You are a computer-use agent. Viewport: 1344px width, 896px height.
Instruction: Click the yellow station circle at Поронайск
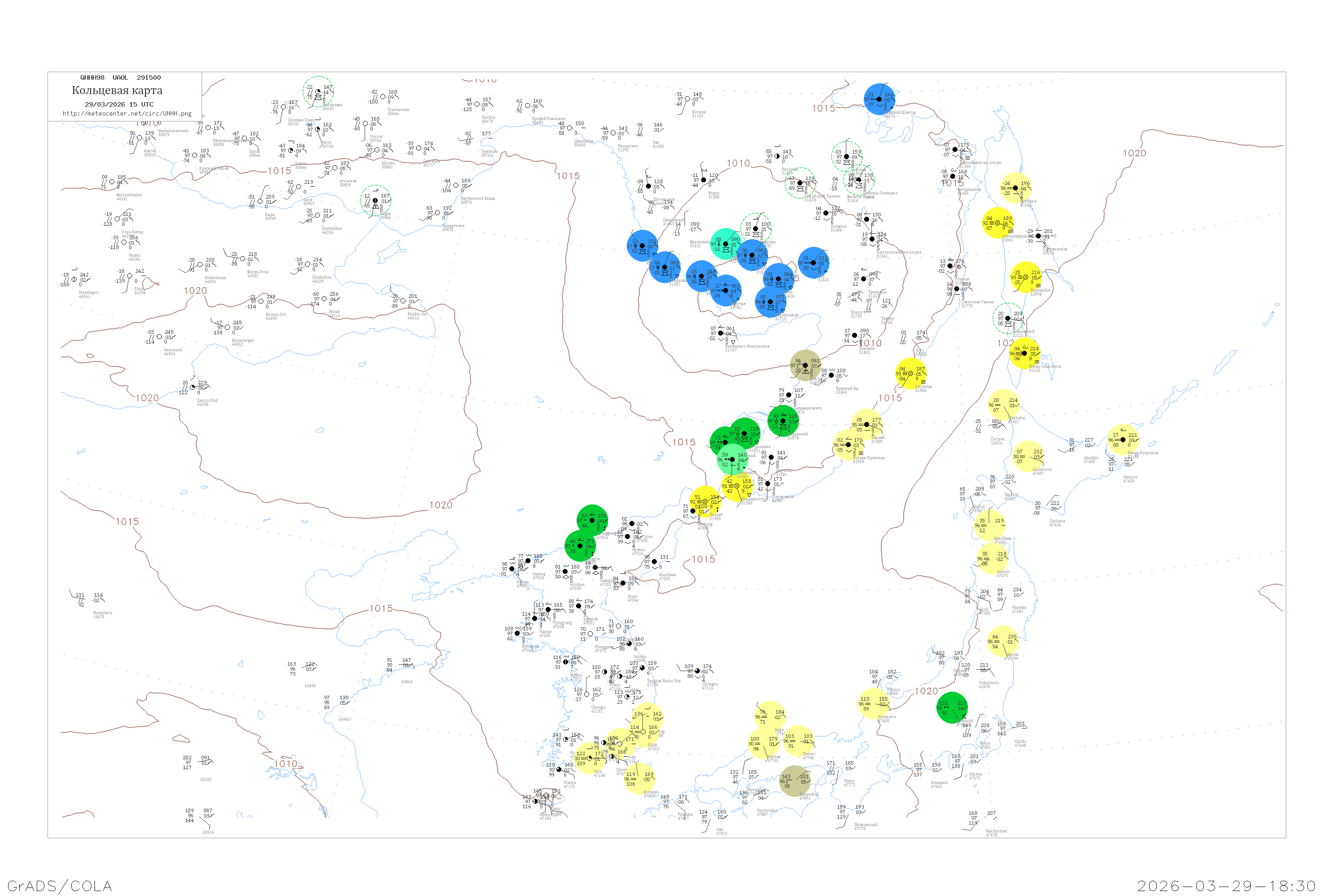1026,277
